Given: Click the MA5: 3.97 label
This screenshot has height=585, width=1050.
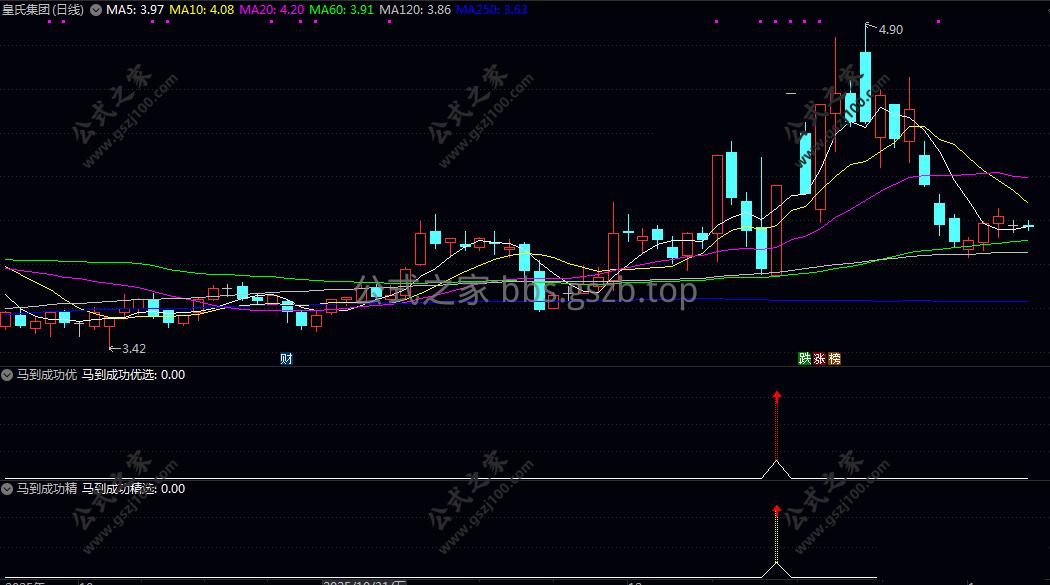Looking at the screenshot, I should [135, 10].
